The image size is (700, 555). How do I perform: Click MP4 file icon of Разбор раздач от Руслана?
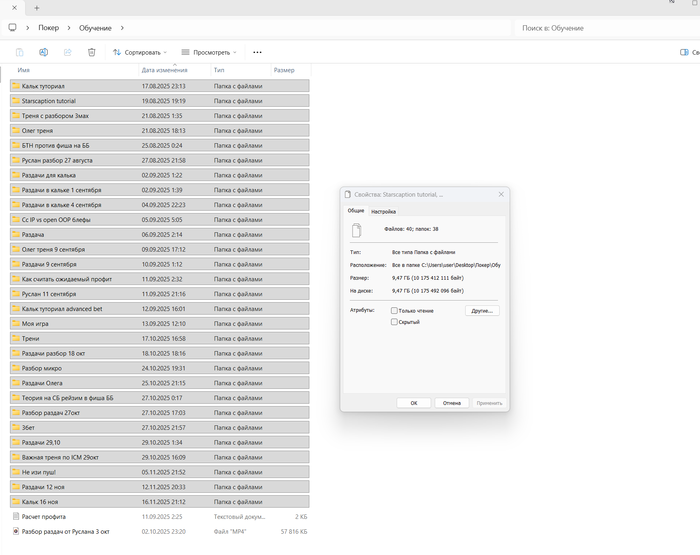[x=16, y=531]
